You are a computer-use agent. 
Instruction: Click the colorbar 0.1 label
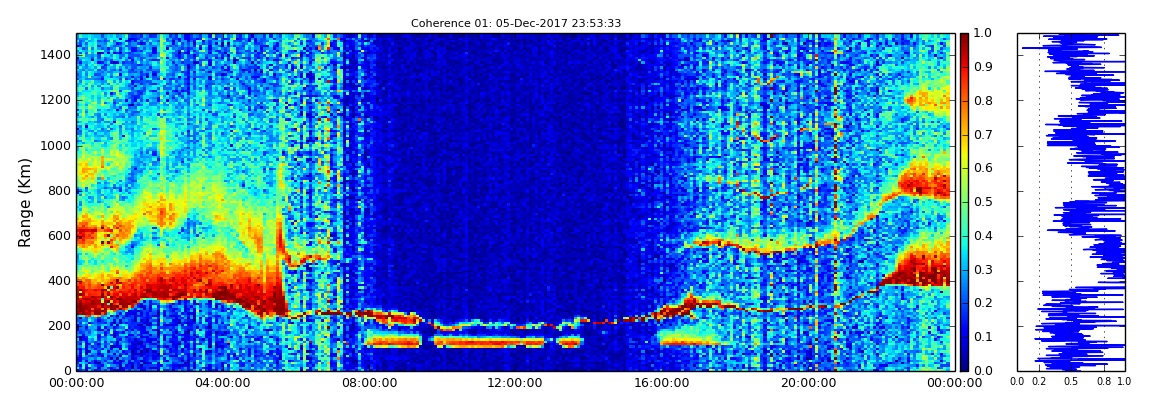point(981,337)
